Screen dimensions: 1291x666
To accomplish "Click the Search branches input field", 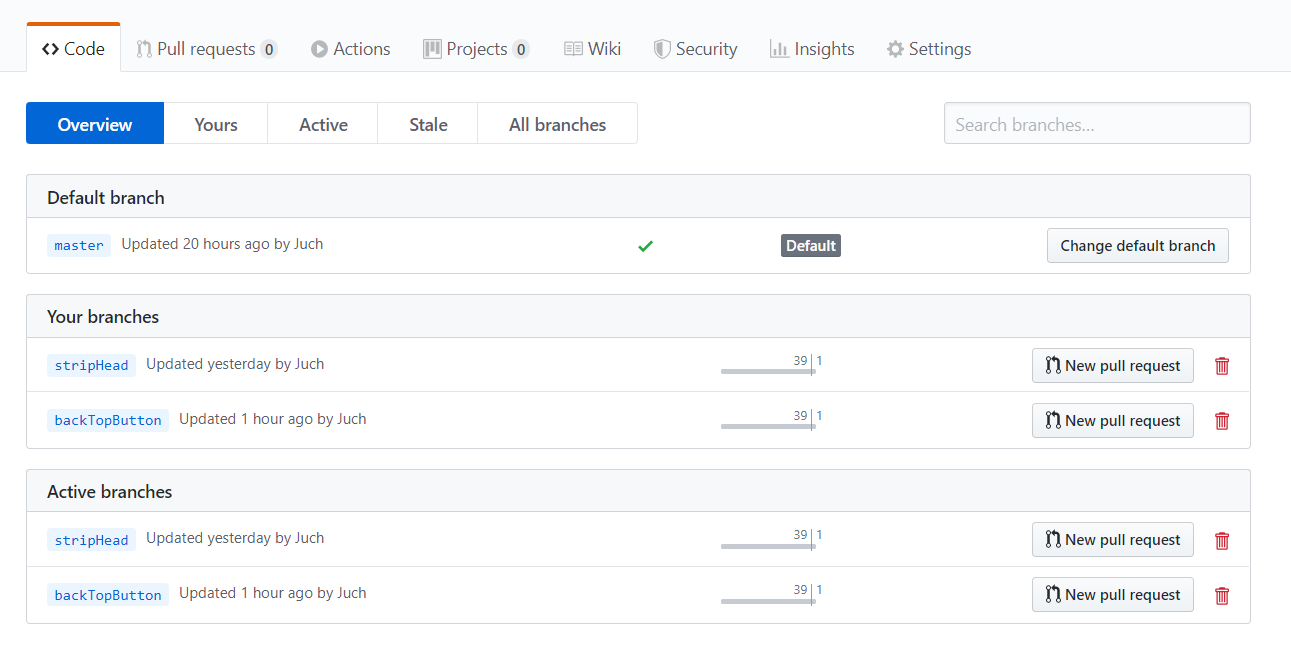I will [x=1096, y=125].
